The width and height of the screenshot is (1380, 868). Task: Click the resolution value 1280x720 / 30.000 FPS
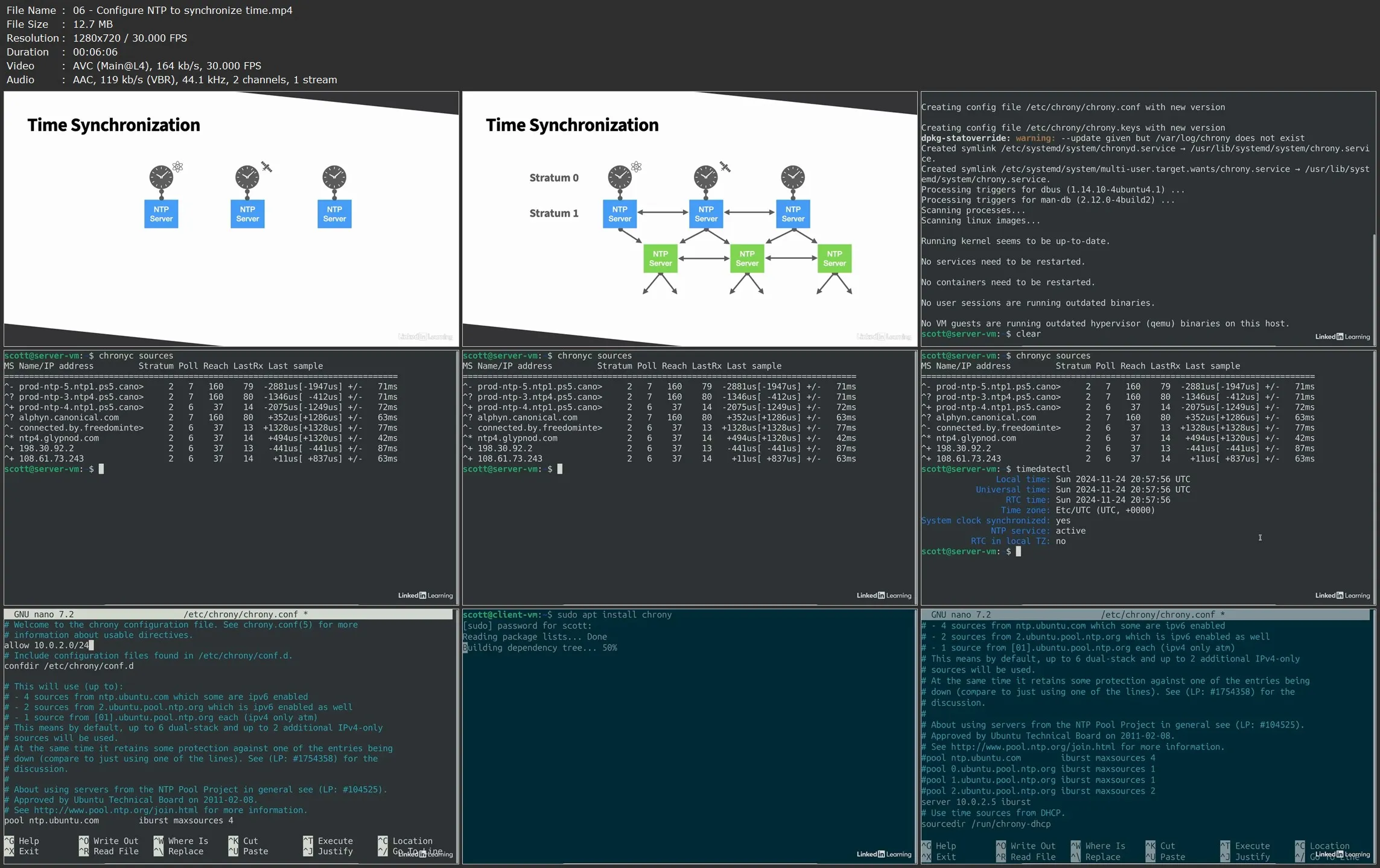click(x=130, y=38)
